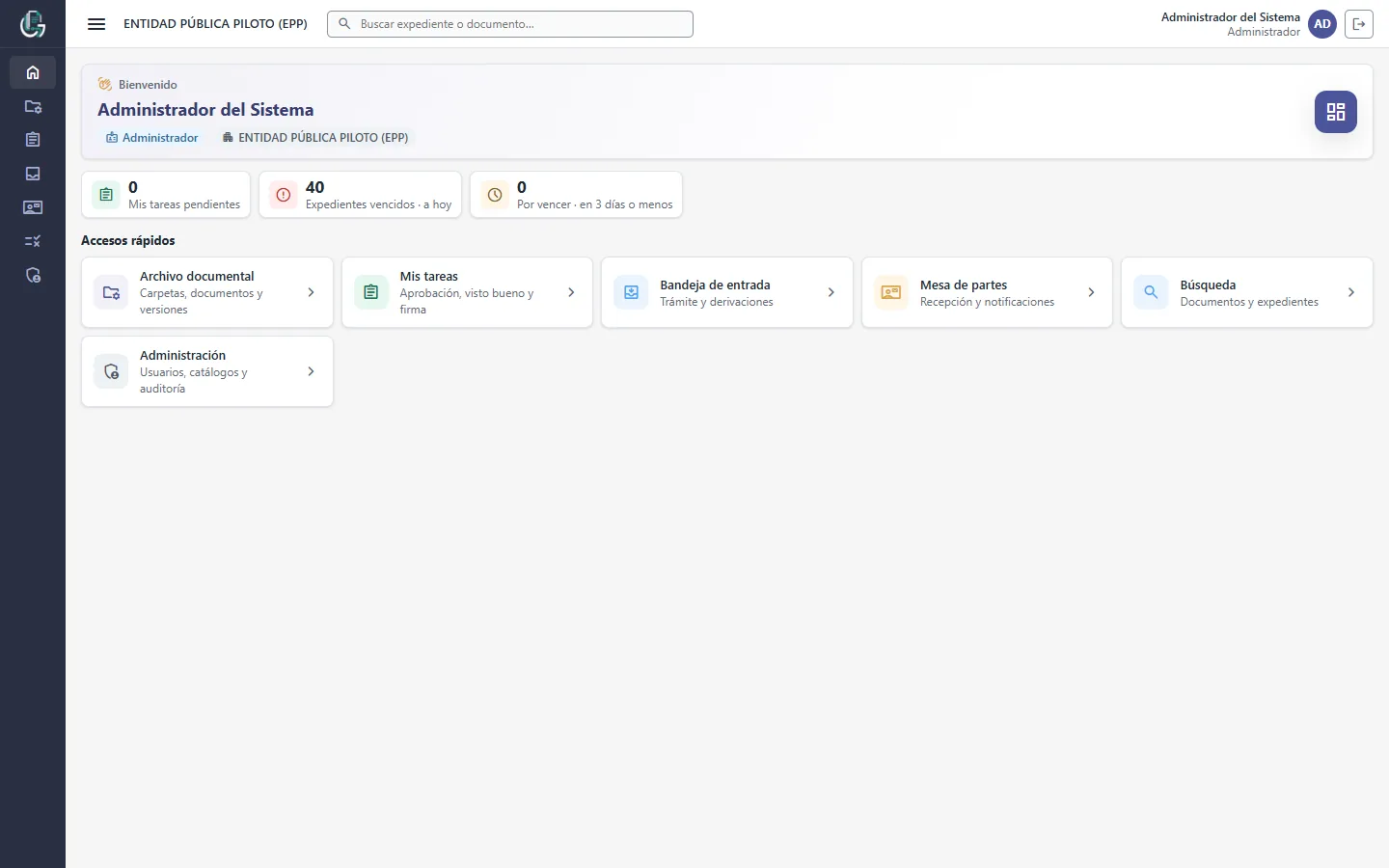Click red alert icon in vencidos card

coord(284,195)
